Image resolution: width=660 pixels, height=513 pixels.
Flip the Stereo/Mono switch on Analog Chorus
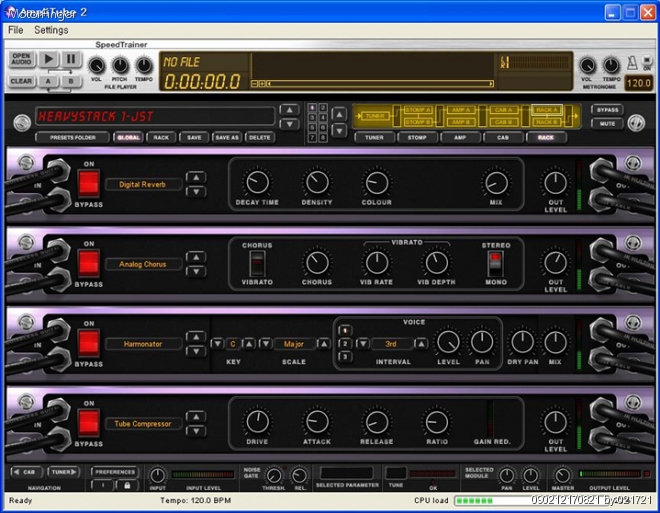tap(495, 262)
